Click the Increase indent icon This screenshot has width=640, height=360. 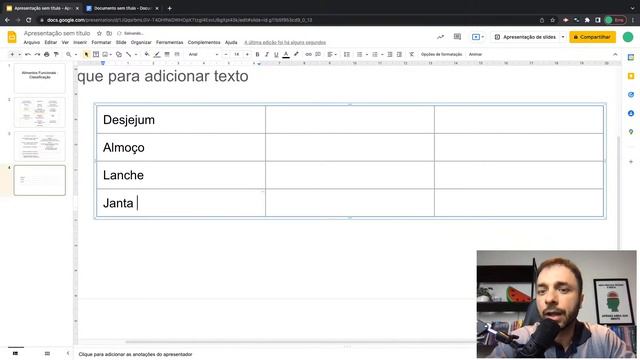[399, 54]
